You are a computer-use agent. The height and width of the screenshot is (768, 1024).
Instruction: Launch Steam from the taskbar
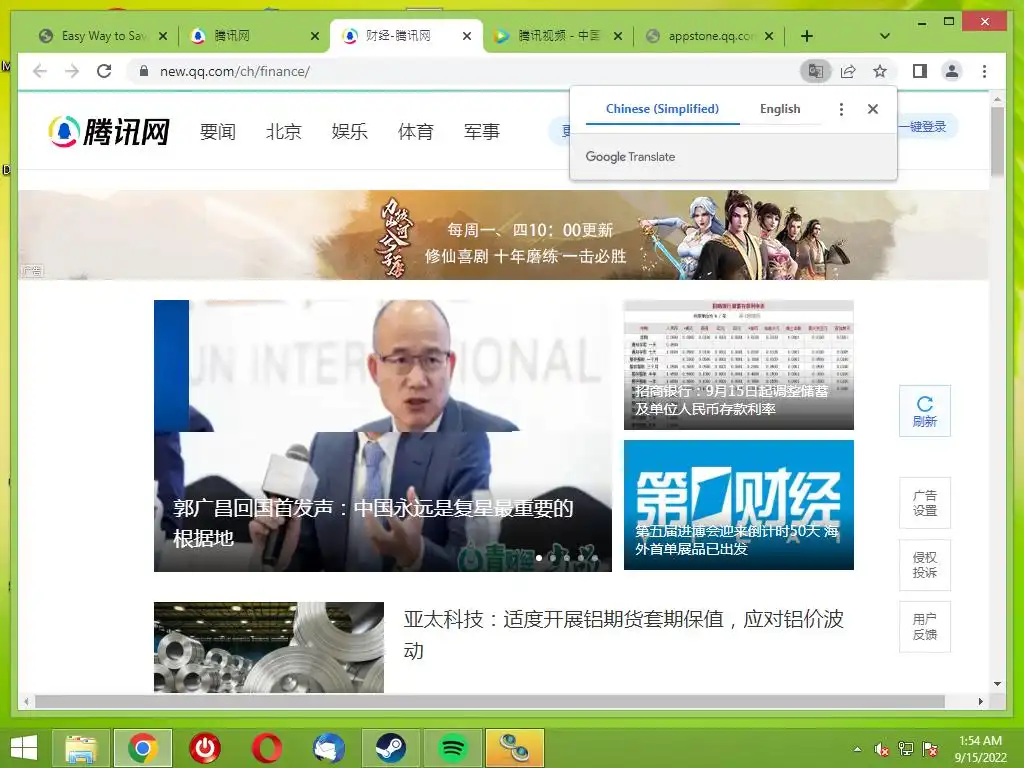point(391,748)
